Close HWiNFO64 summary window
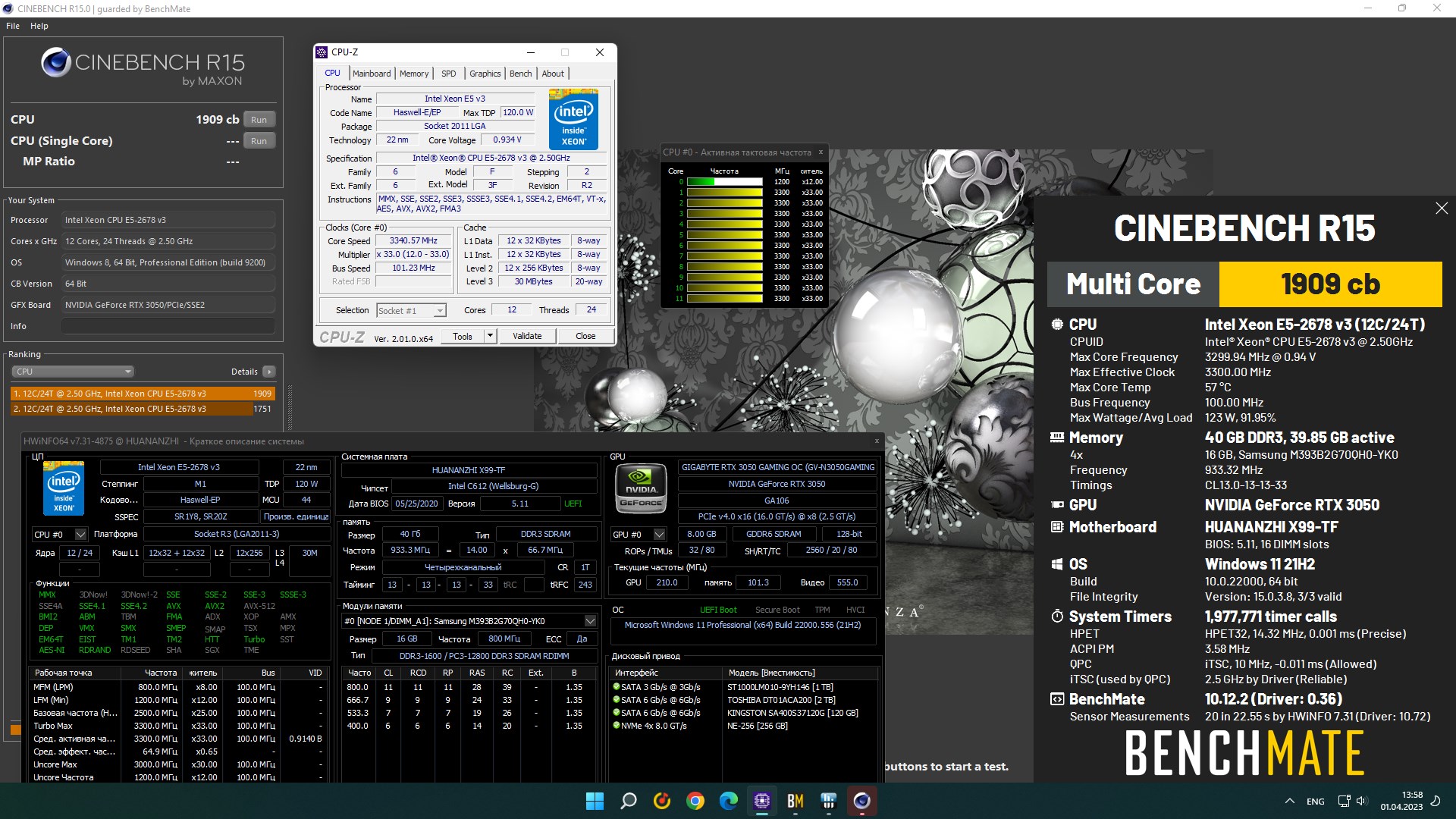The height and width of the screenshot is (819, 1456). tap(877, 441)
